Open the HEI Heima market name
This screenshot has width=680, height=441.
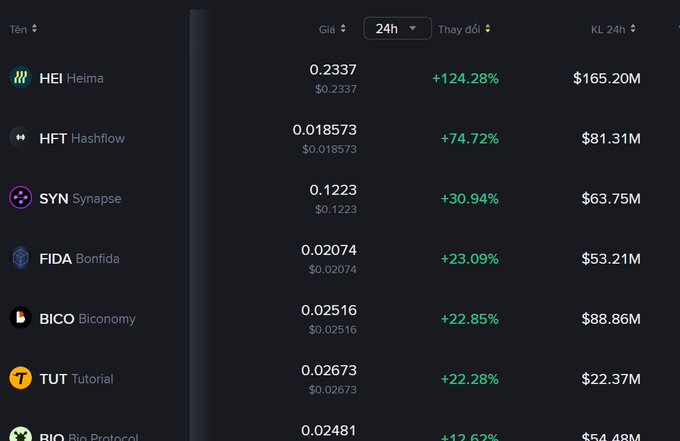pos(72,78)
